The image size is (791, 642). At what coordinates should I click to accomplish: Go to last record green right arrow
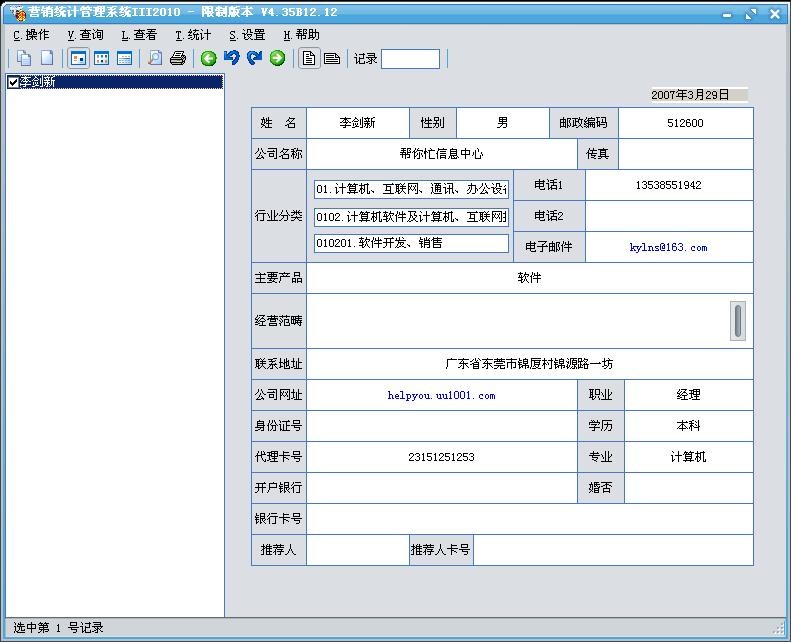click(277, 59)
